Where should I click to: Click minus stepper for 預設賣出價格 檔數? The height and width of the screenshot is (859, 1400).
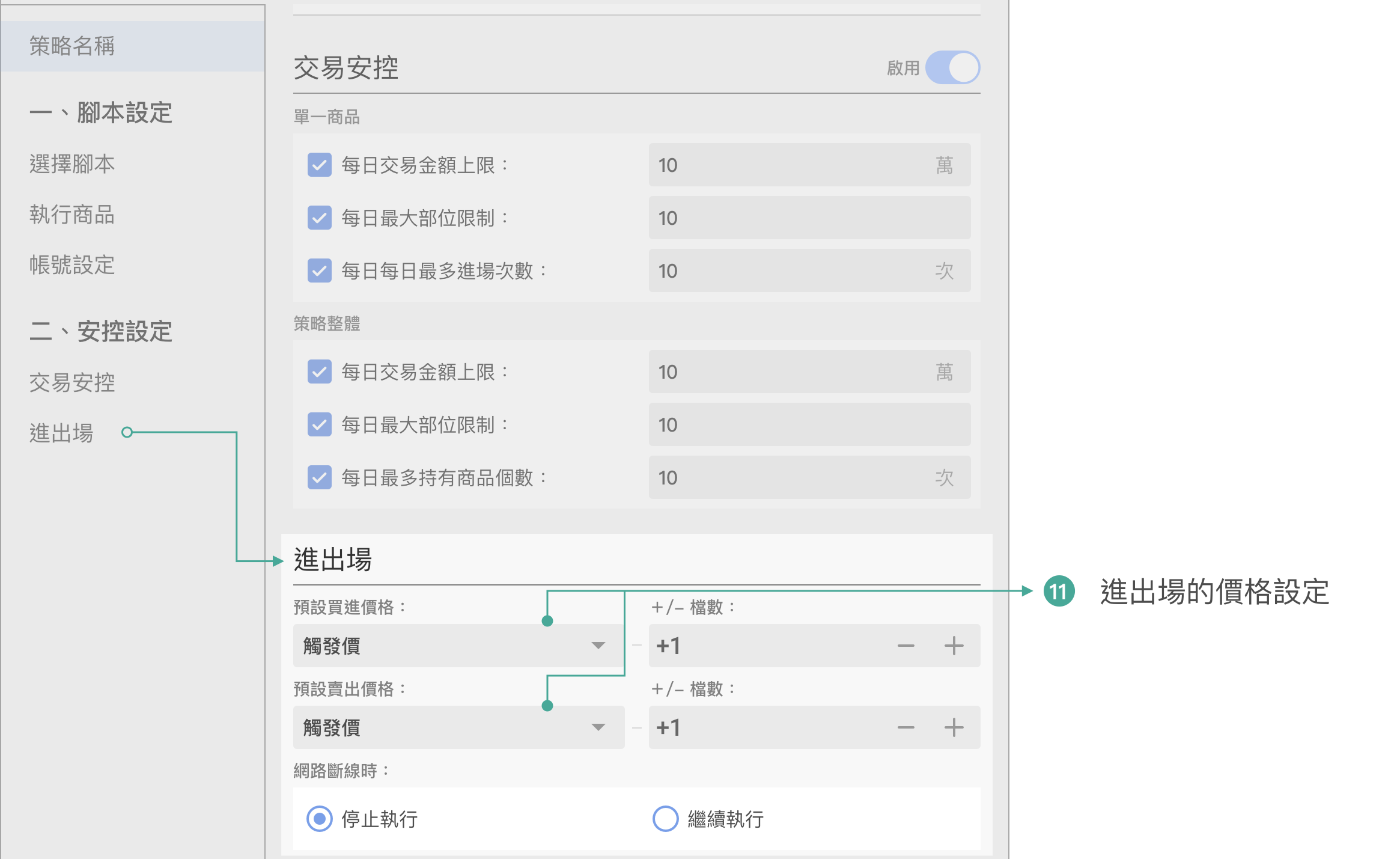point(905,727)
